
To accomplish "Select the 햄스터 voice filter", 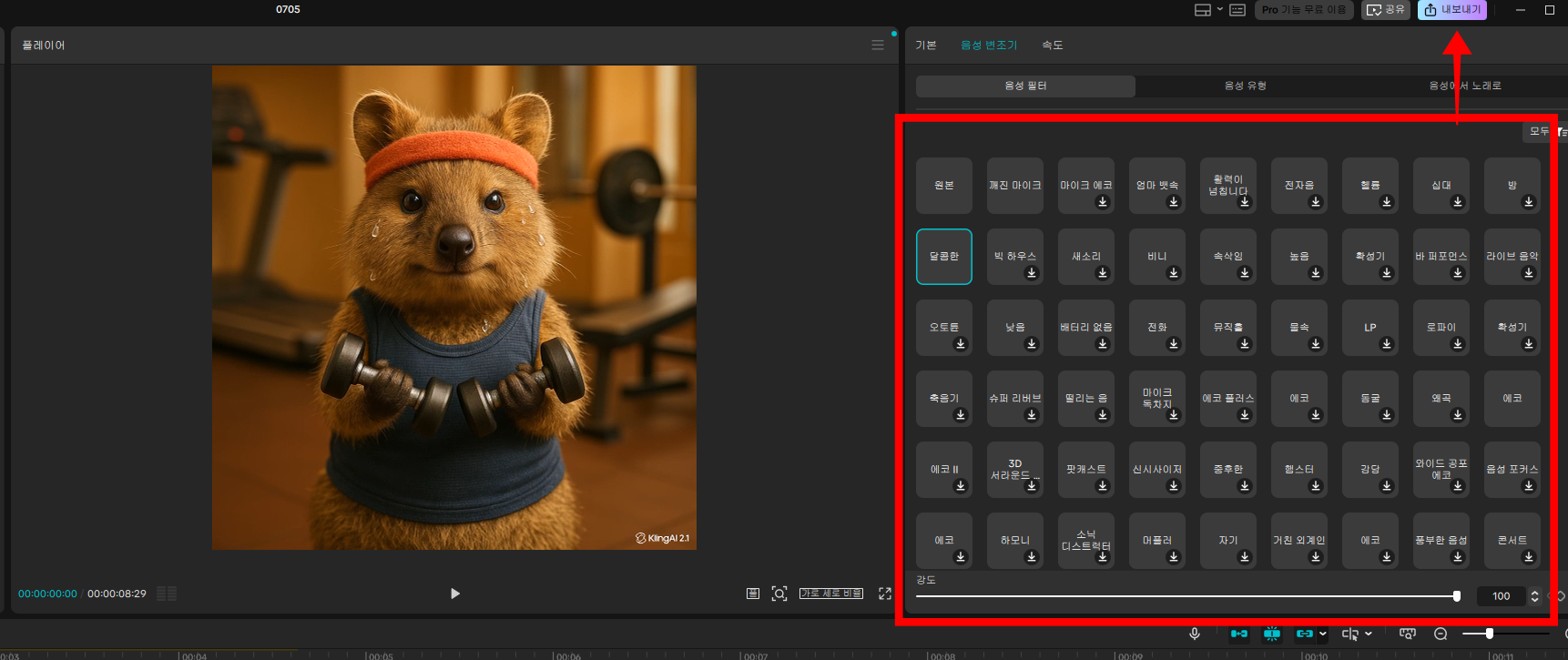I will click(x=1299, y=470).
